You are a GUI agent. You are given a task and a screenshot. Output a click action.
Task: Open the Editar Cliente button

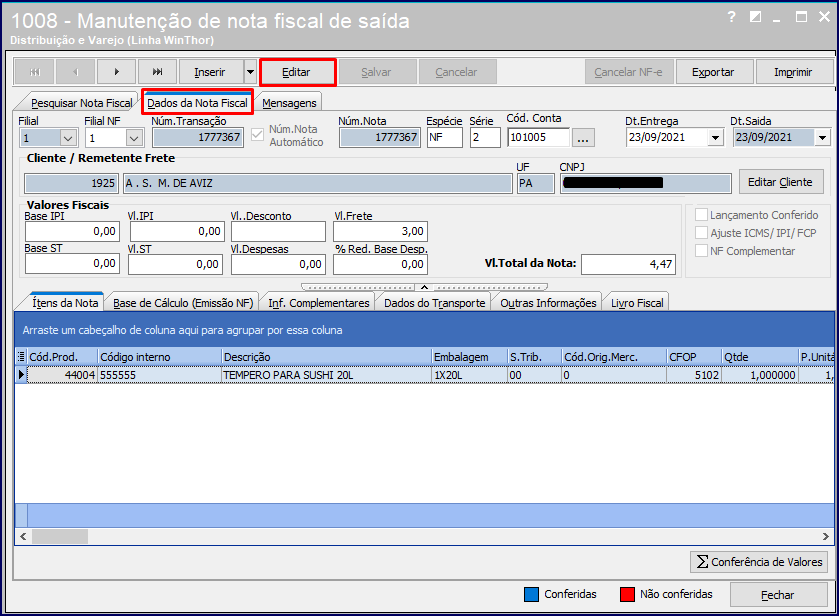click(780, 182)
